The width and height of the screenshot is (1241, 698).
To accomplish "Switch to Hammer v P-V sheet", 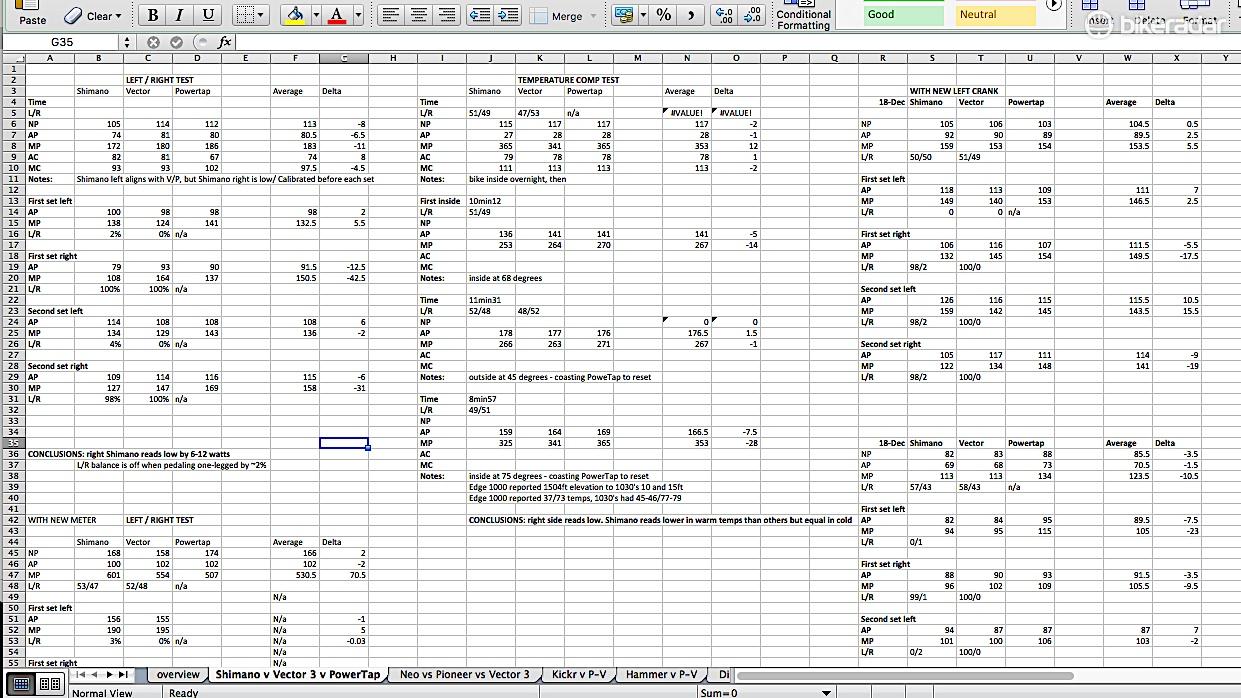I will click(x=662, y=675).
